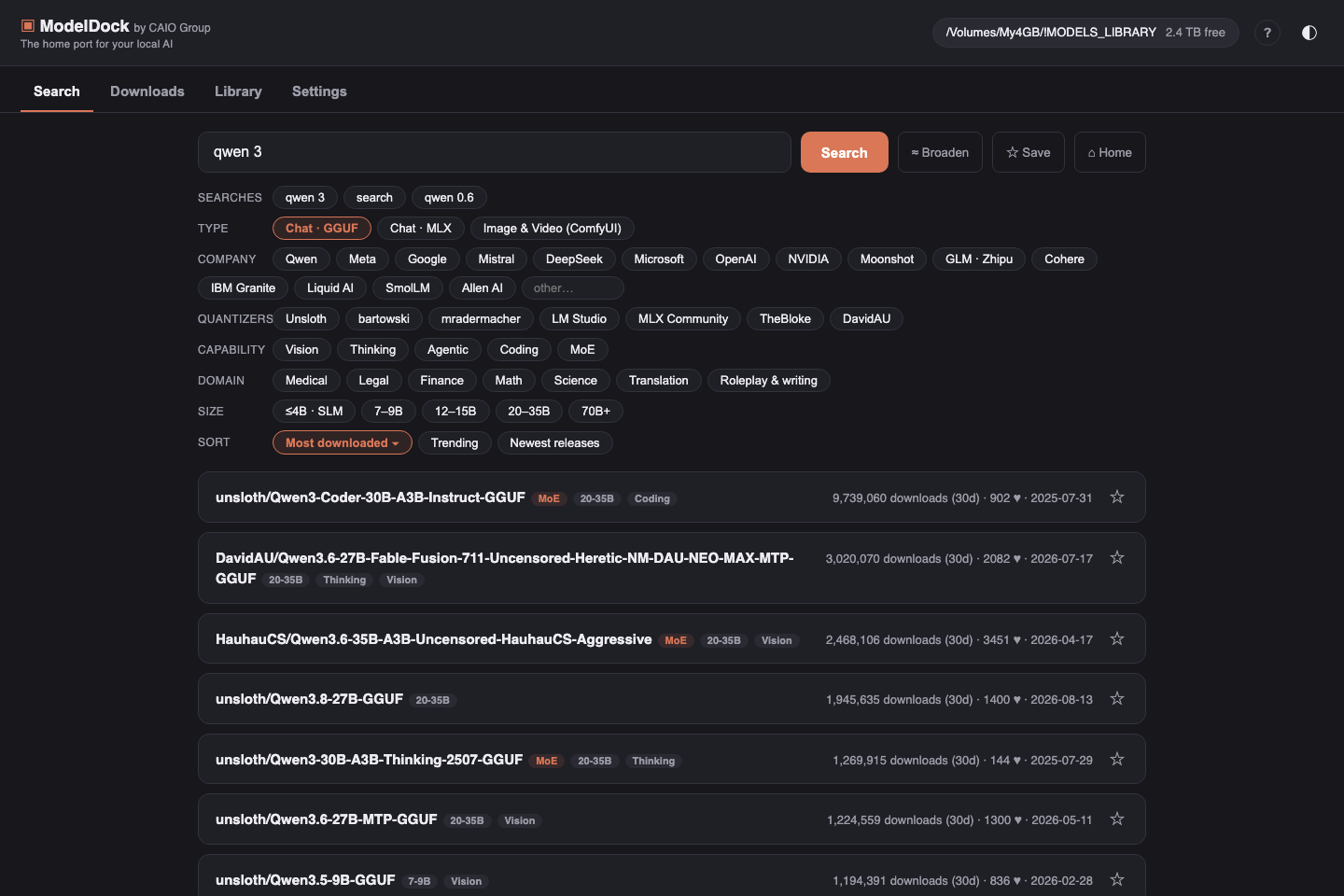
Task: Filter by Image & Video (ComfyUI) type
Action: (x=553, y=229)
